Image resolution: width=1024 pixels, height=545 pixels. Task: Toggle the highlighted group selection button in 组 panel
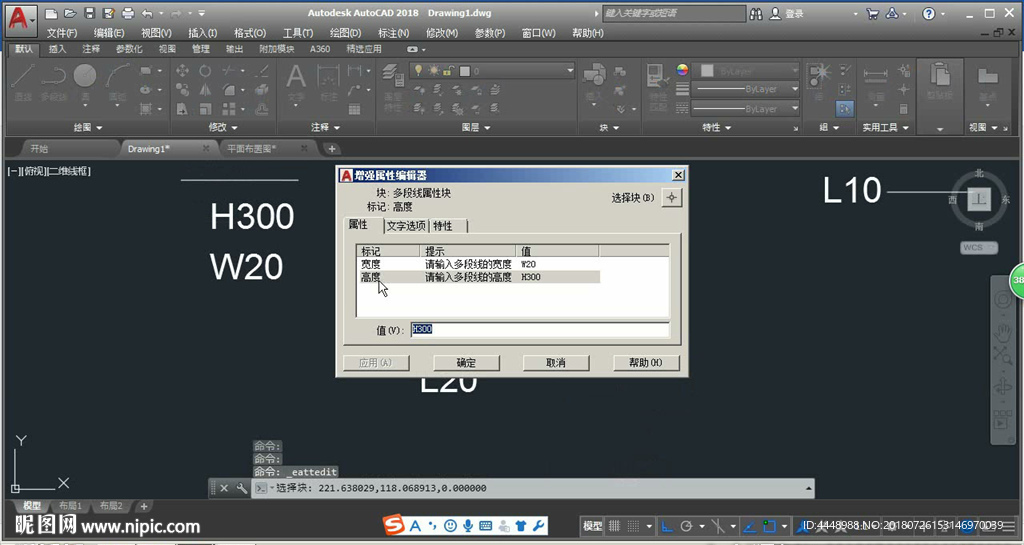coord(844,108)
